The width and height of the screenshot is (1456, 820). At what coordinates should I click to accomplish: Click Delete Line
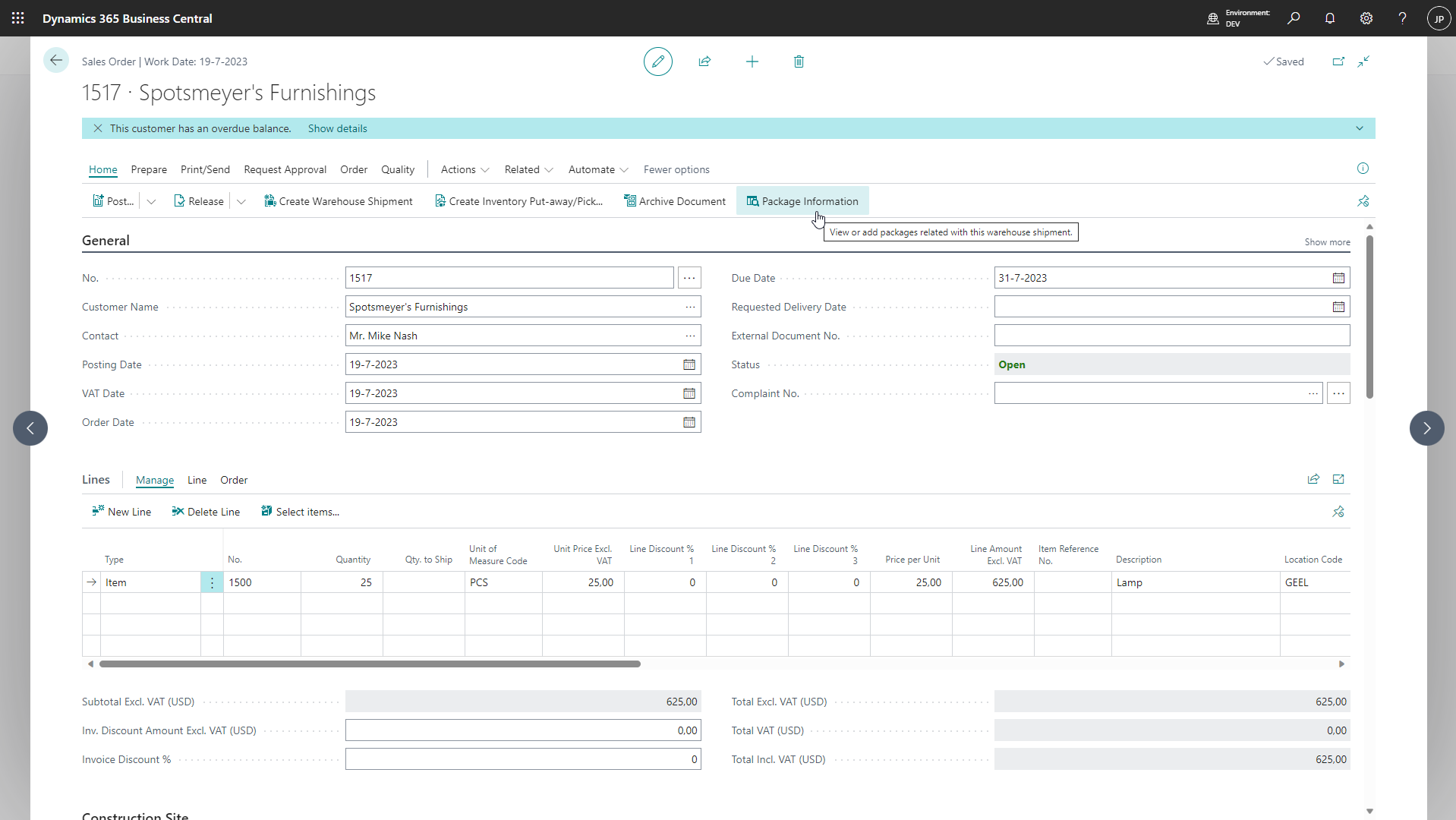click(206, 512)
